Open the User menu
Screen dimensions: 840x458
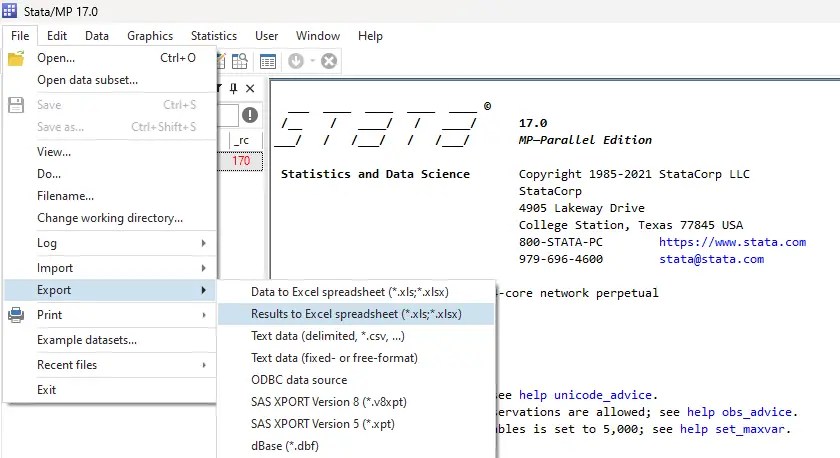coord(266,36)
